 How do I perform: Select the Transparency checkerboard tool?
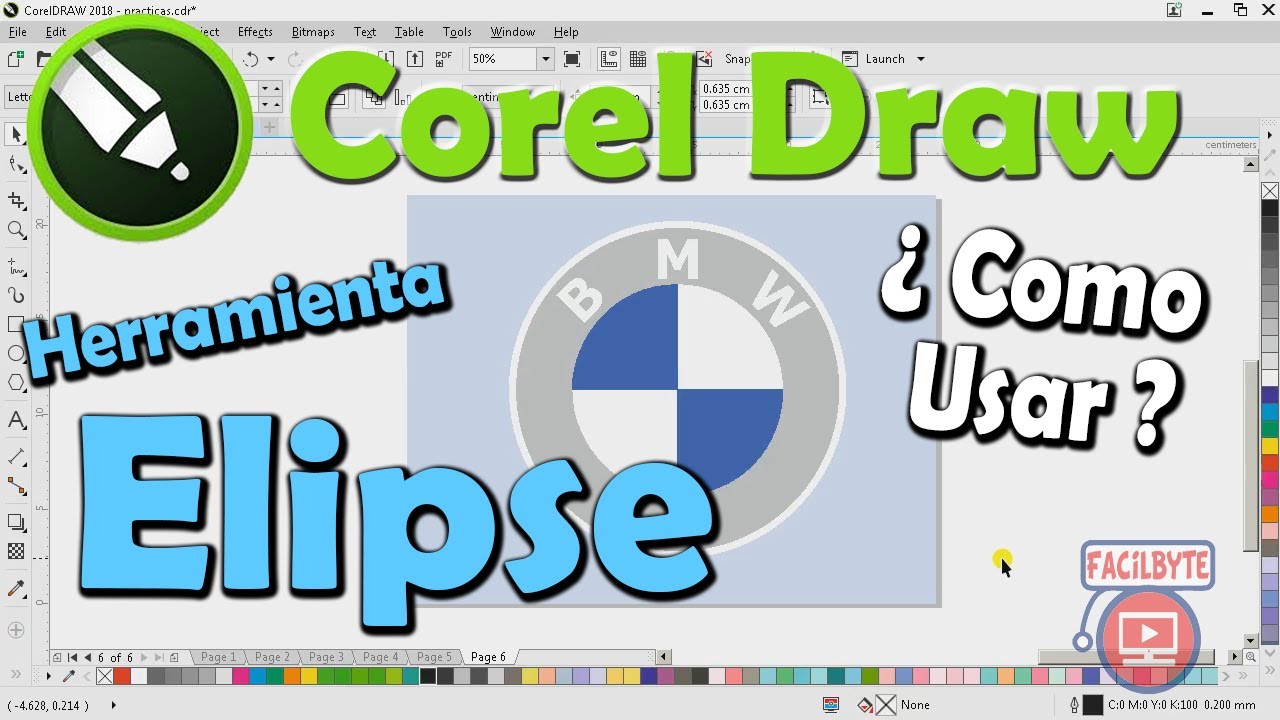pyautogui.click(x=16, y=551)
